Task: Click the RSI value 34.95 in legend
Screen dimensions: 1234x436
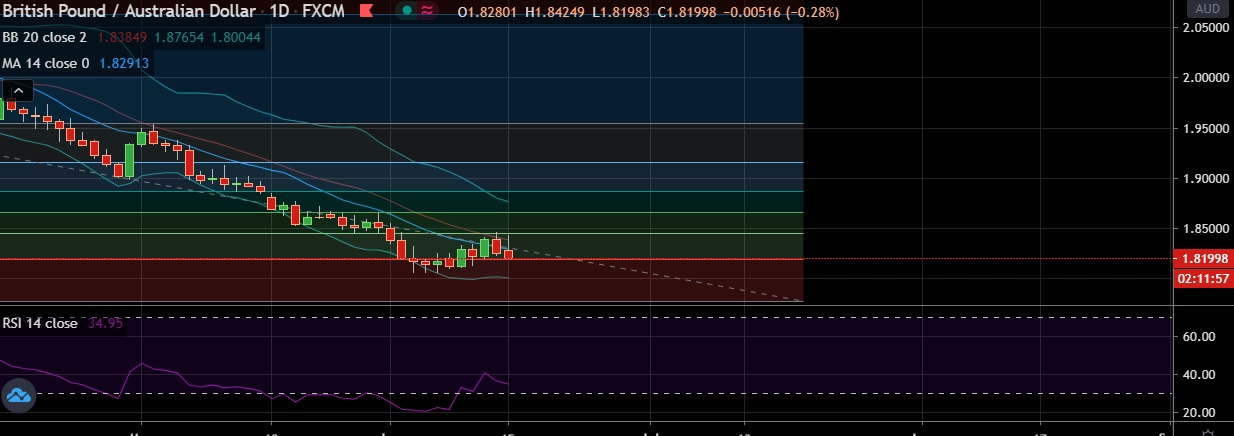Action: tap(105, 323)
